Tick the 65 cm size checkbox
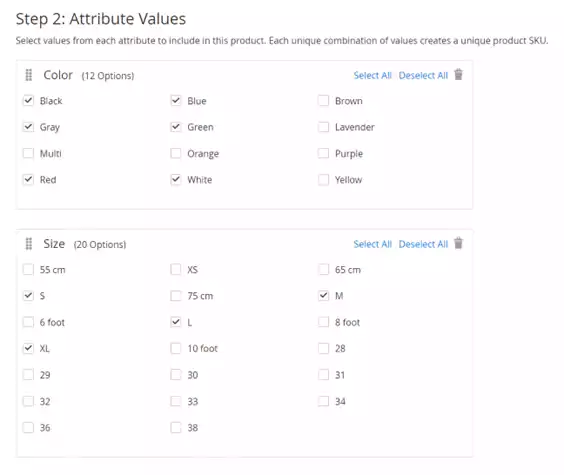The width and height of the screenshot is (564, 475). pos(323,269)
